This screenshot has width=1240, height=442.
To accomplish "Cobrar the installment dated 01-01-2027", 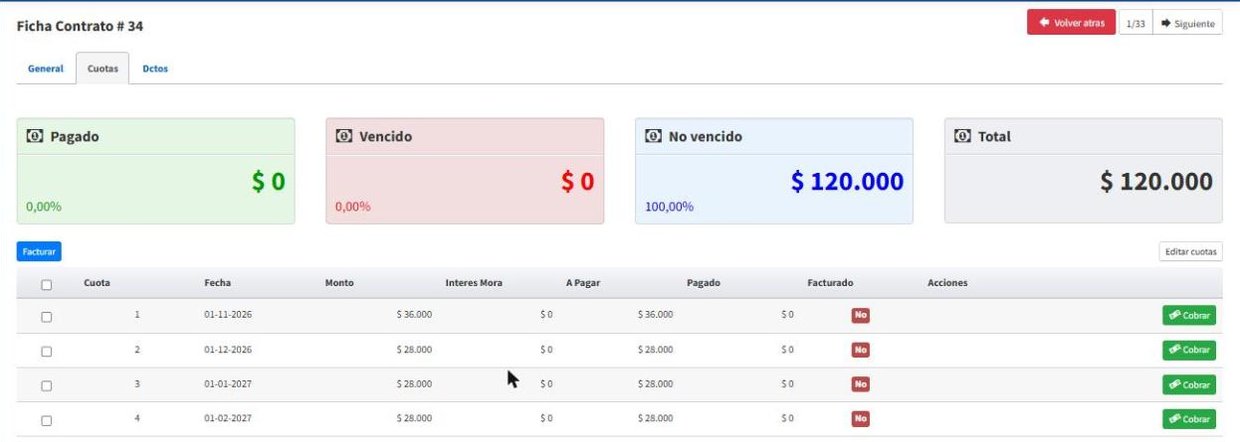I will click(x=1189, y=384).
